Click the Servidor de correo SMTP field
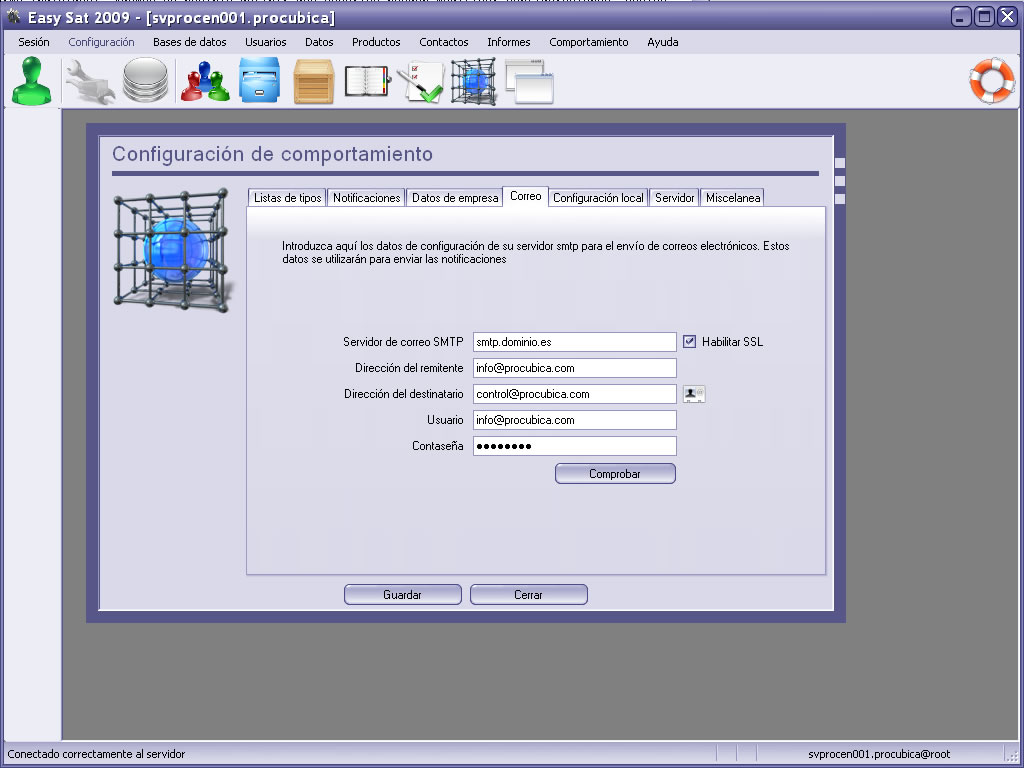The width and height of the screenshot is (1024, 768). (x=575, y=342)
